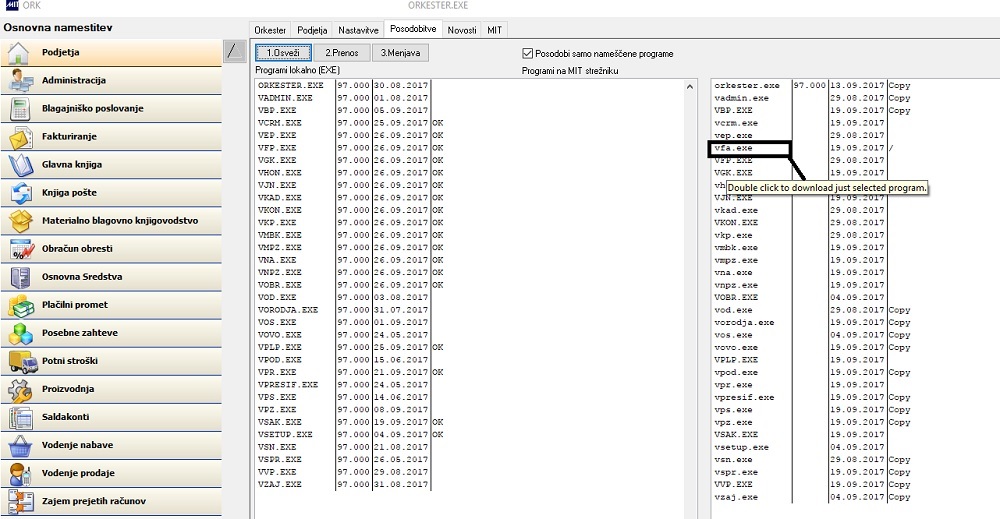
Task: Open Podjetja module with house icon
Action: 18,52
